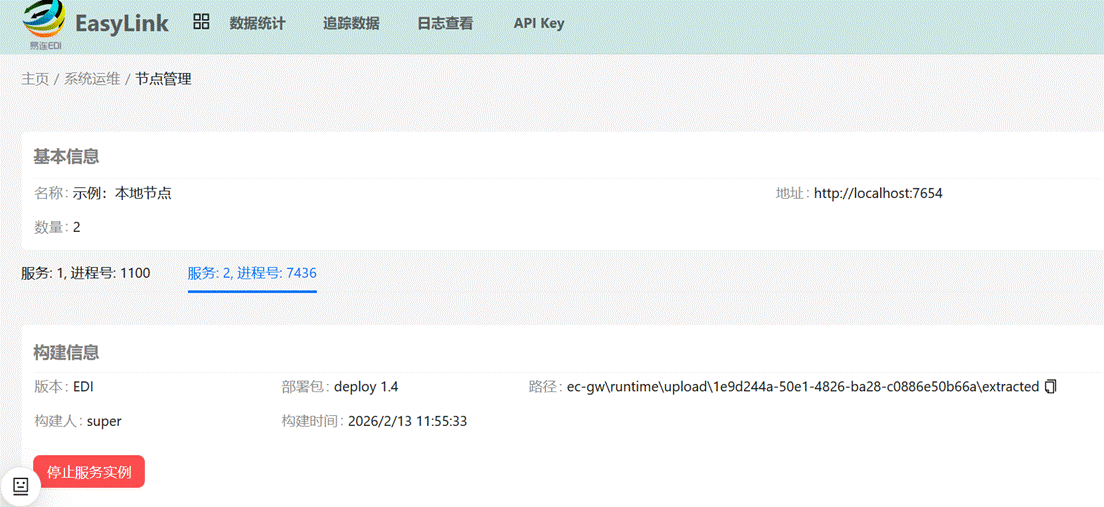Click the 主页 breadcrumb link

tap(35, 79)
